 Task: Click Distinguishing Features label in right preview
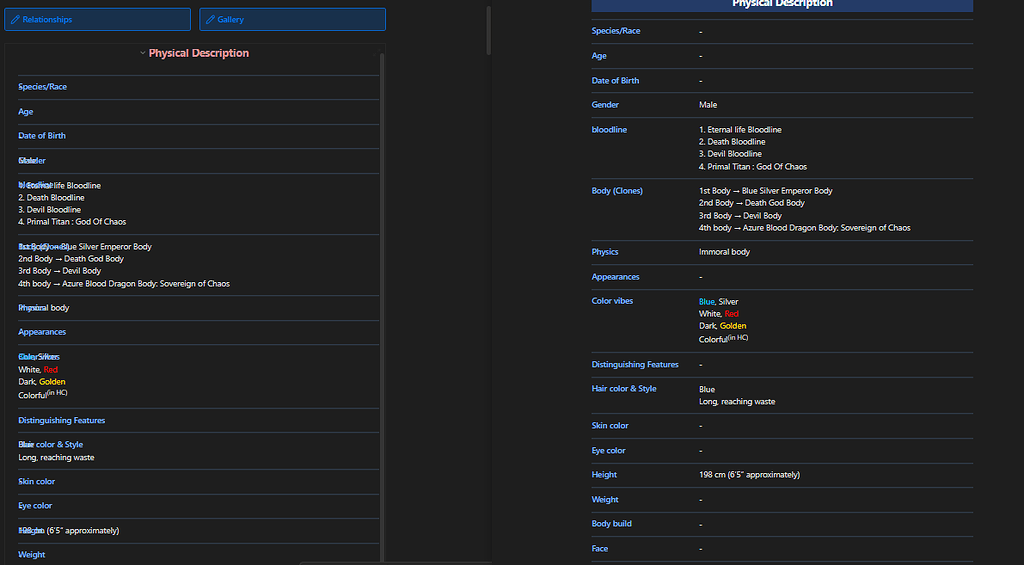[635, 364]
